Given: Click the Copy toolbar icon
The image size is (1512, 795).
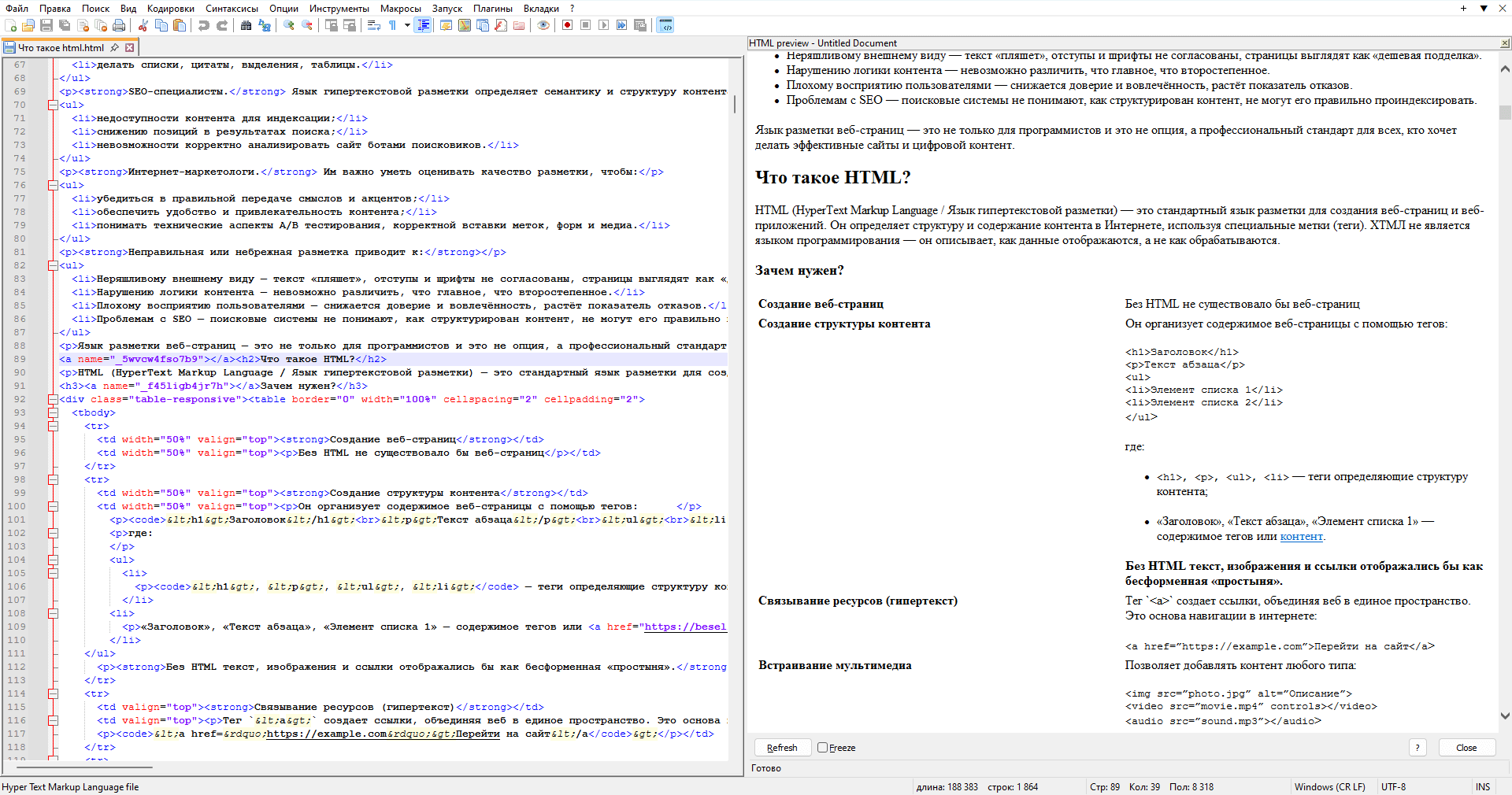Looking at the screenshot, I should 161,25.
